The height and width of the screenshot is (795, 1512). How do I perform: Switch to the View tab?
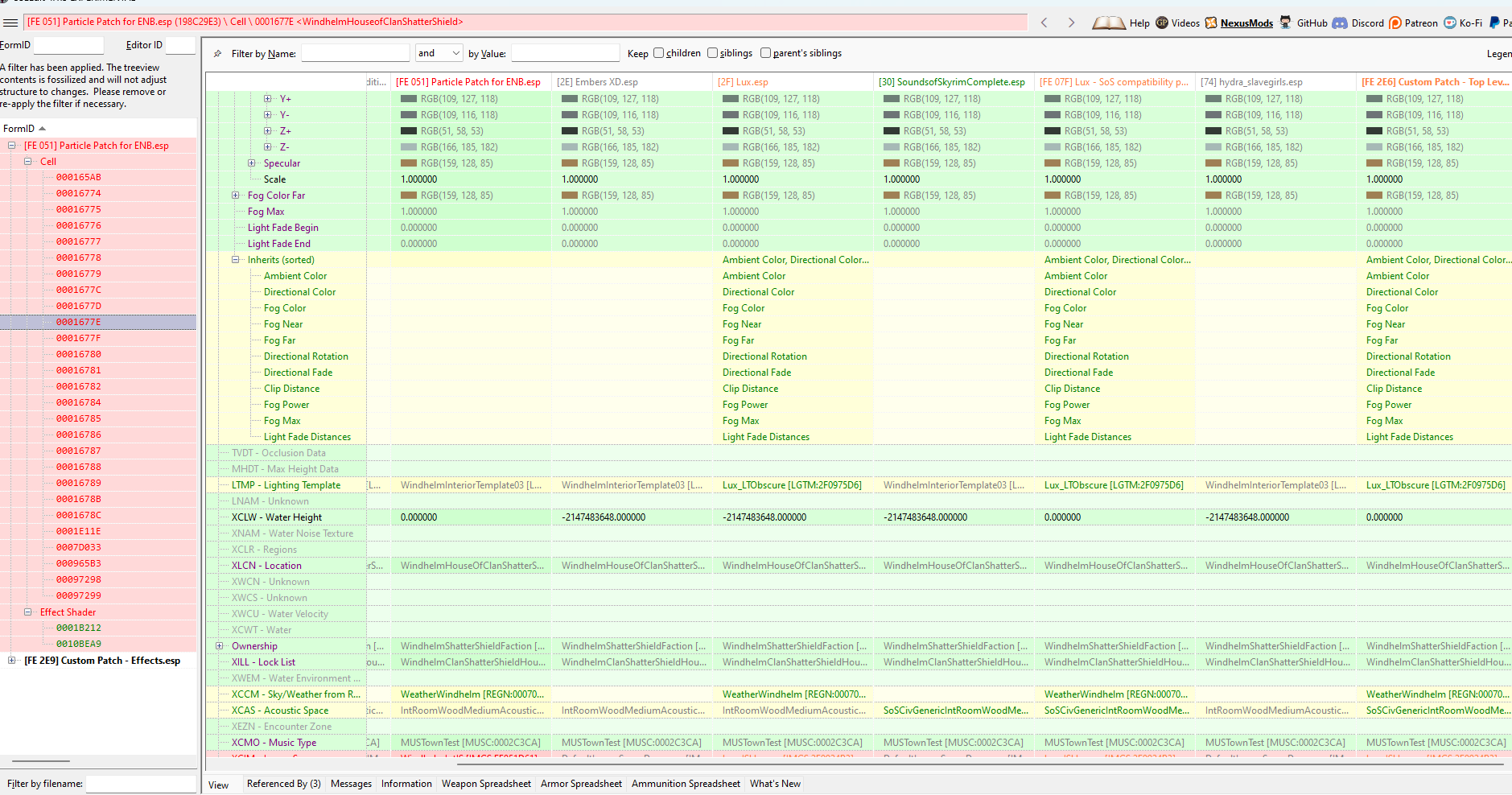click(219, 785)
